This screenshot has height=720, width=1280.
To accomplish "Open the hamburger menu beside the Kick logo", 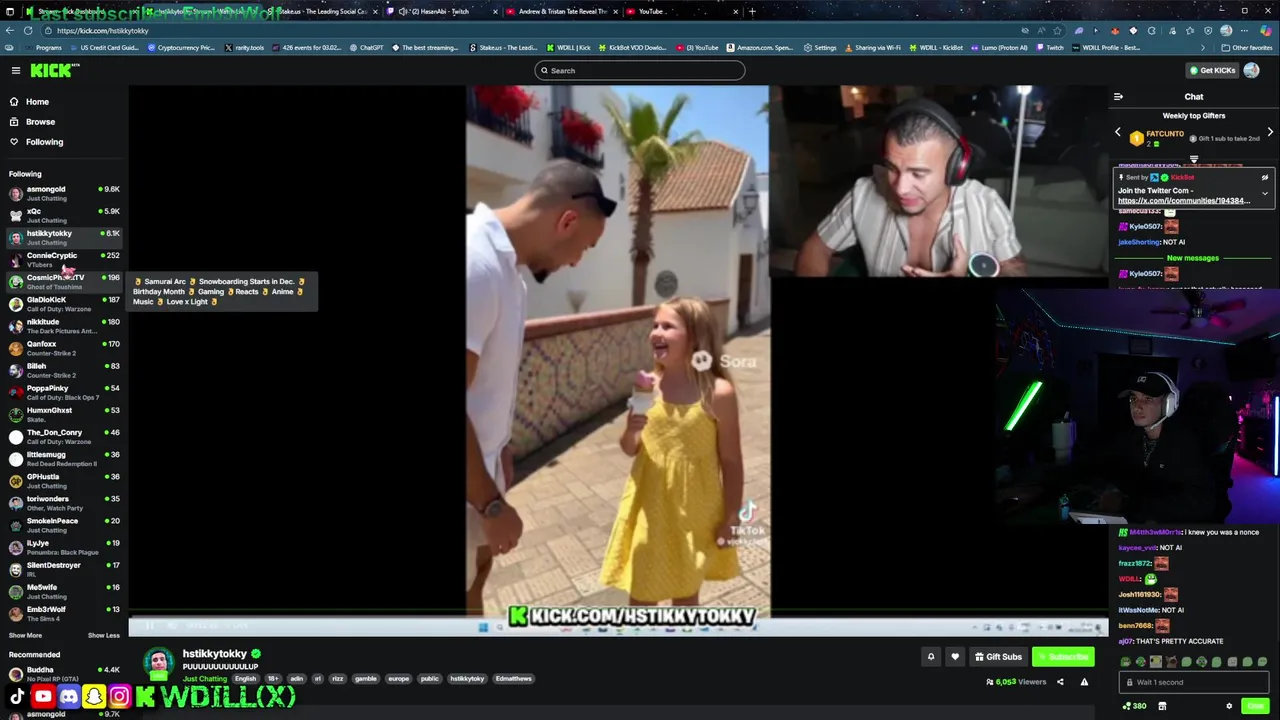I will [x=16, y=70].
